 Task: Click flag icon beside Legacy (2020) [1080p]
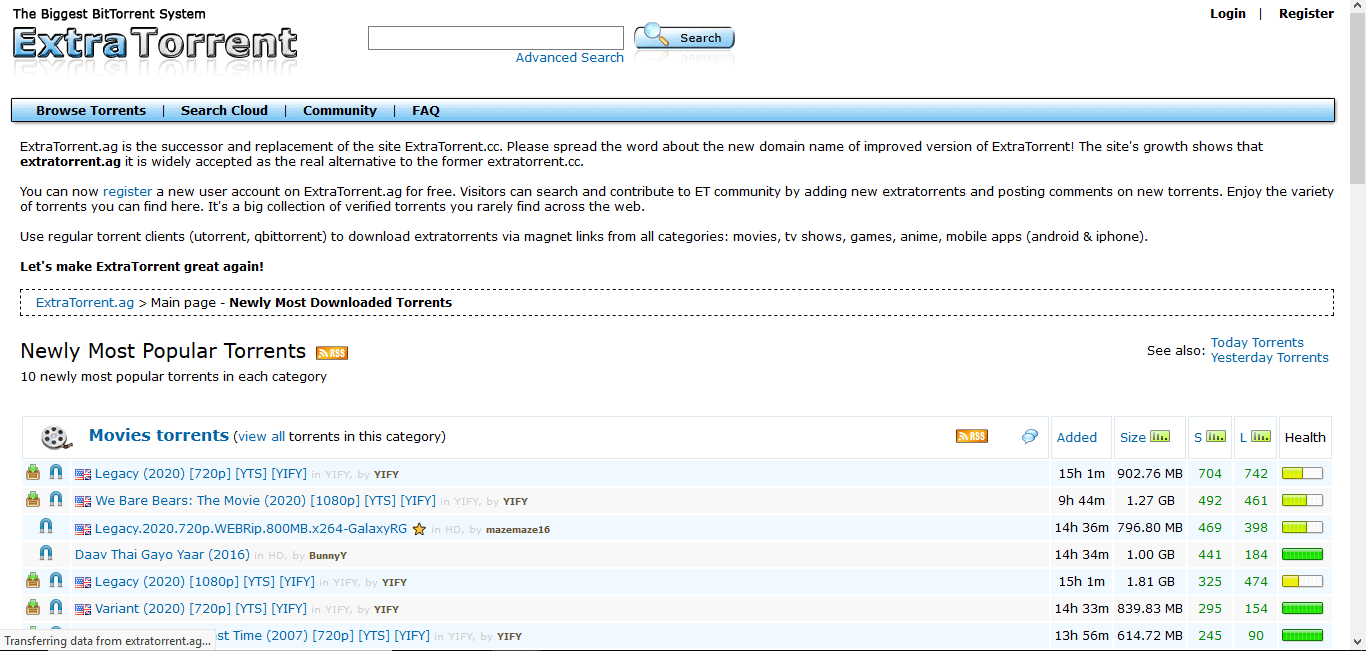(83, 582)
